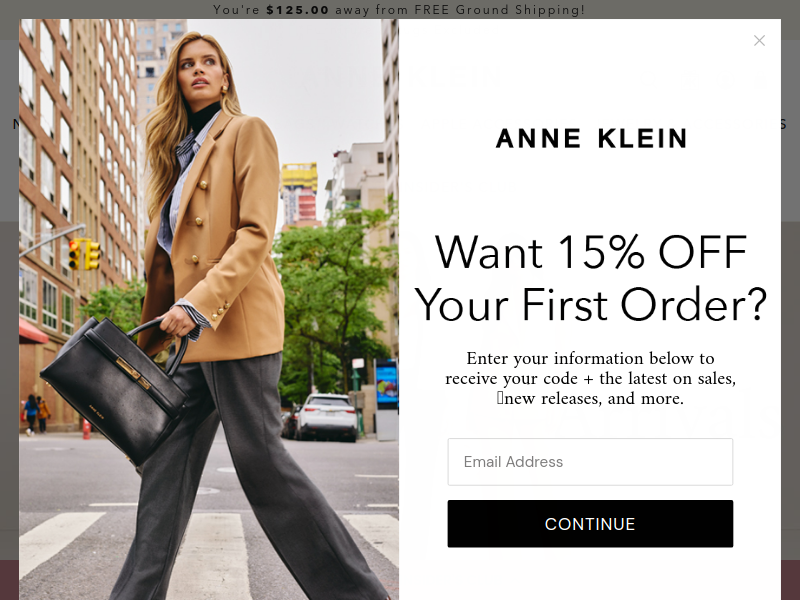This screenshot has height=600, width=800.
Task: Click the dimmed nav item at left edge
Action: [x=15, y=124]
